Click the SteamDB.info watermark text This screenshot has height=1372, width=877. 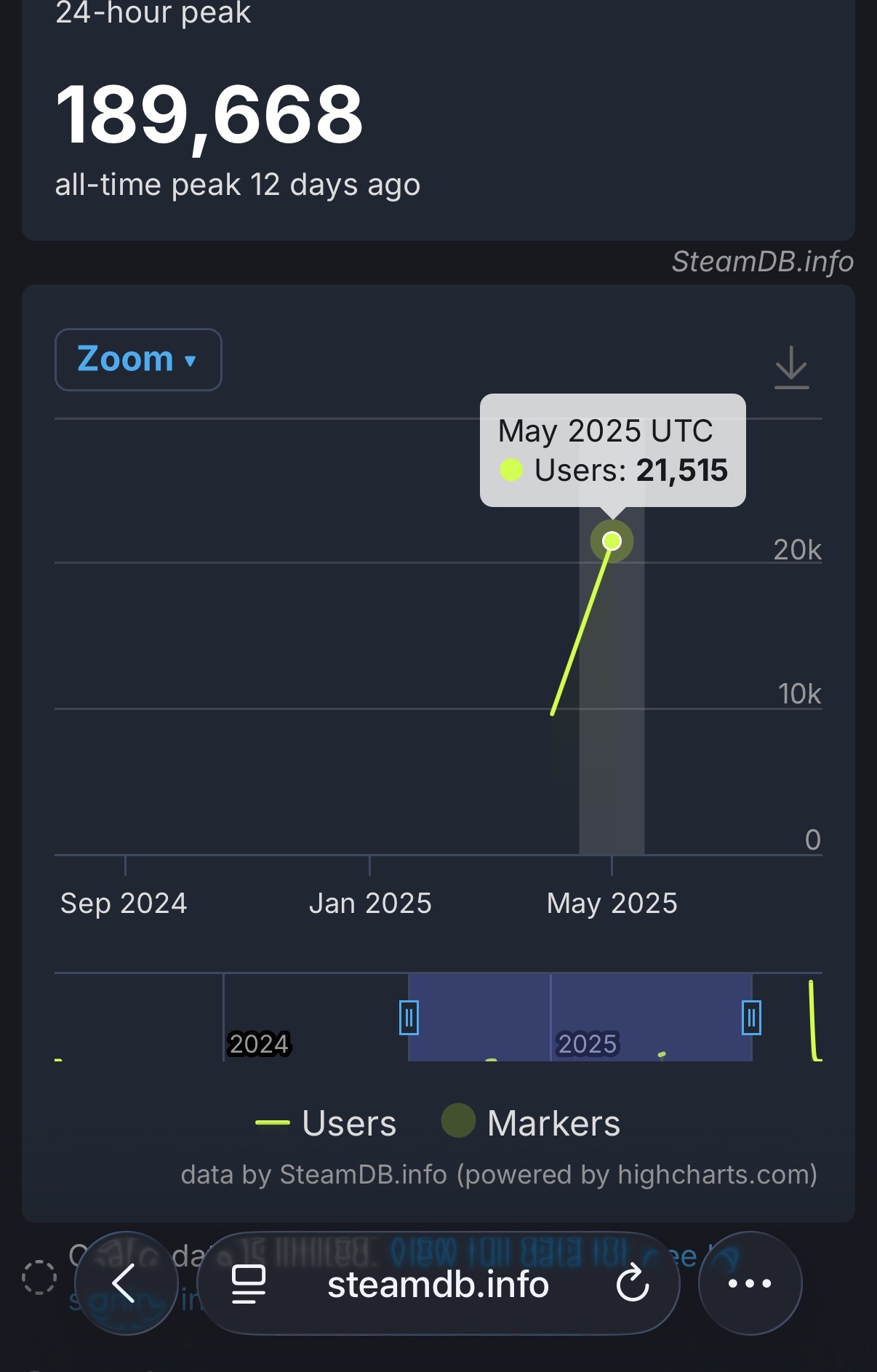tap(763, 262)
